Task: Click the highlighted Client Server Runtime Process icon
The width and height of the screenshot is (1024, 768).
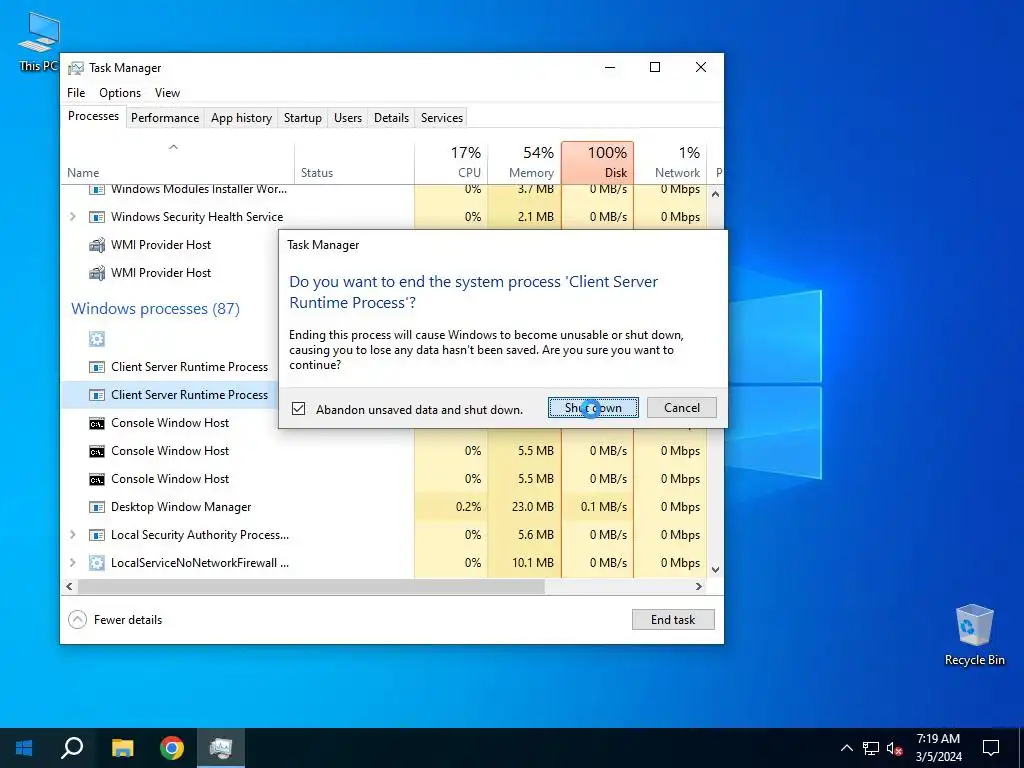Action: (x=97, y=395)
